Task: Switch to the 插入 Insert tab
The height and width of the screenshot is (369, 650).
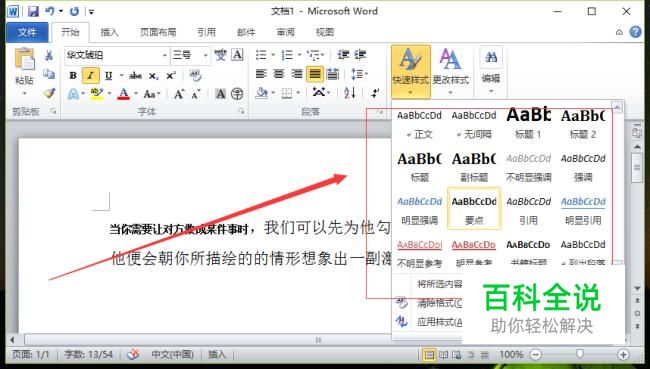Action: [109, 32]
